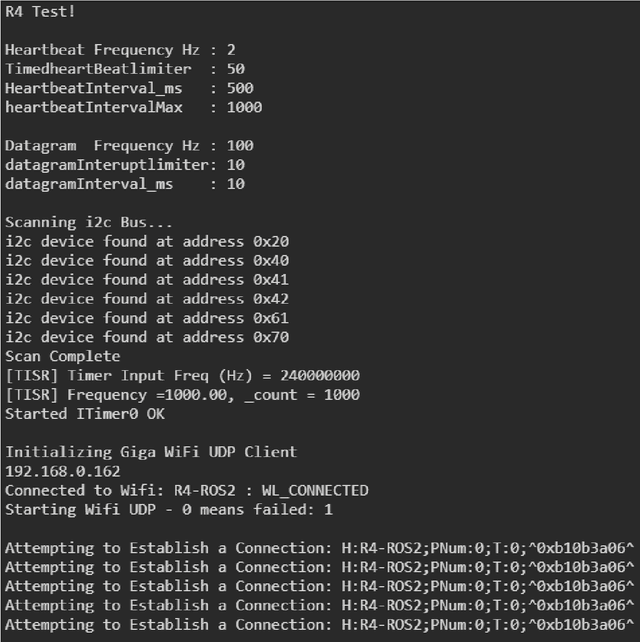Screen dimensions: 640x642
Task: Click the WL_CONNECTED Wifi status line
Action: coord(186,490)
